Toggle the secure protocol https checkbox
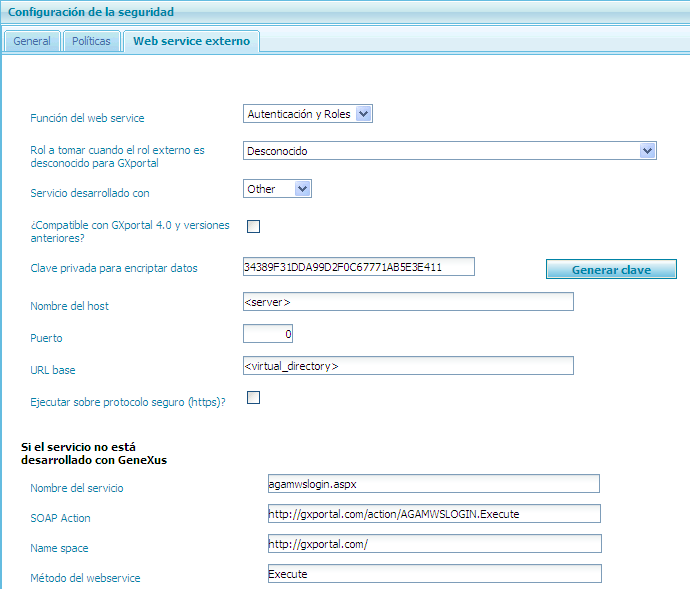 (x=253, y=398)
